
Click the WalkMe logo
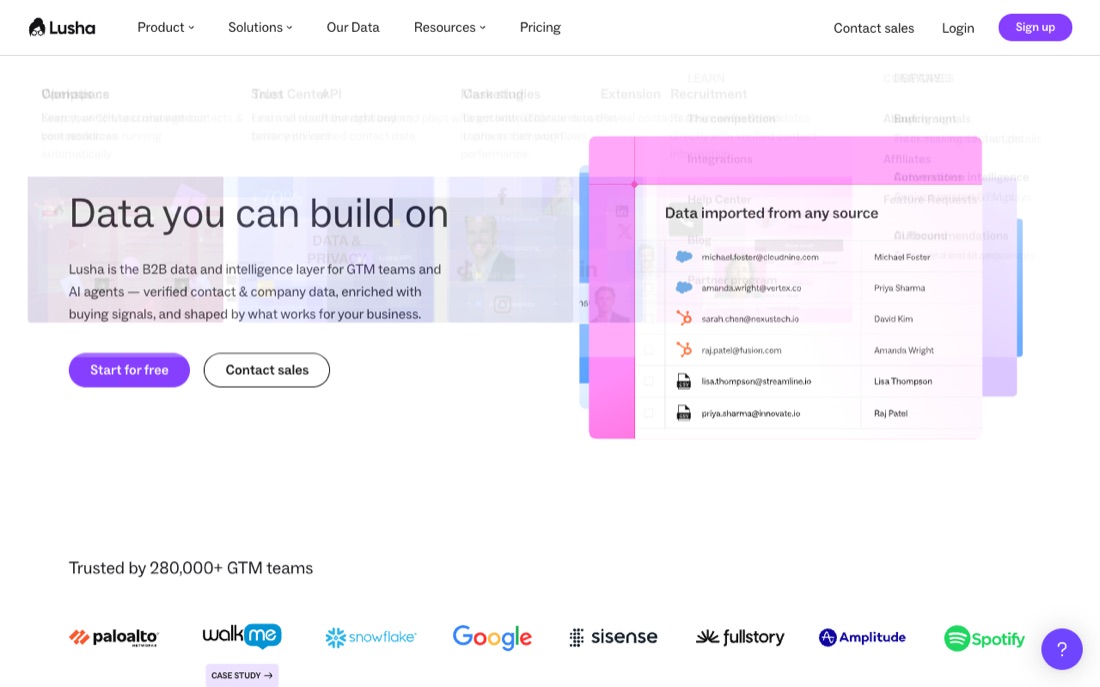(x=242, y=636)
